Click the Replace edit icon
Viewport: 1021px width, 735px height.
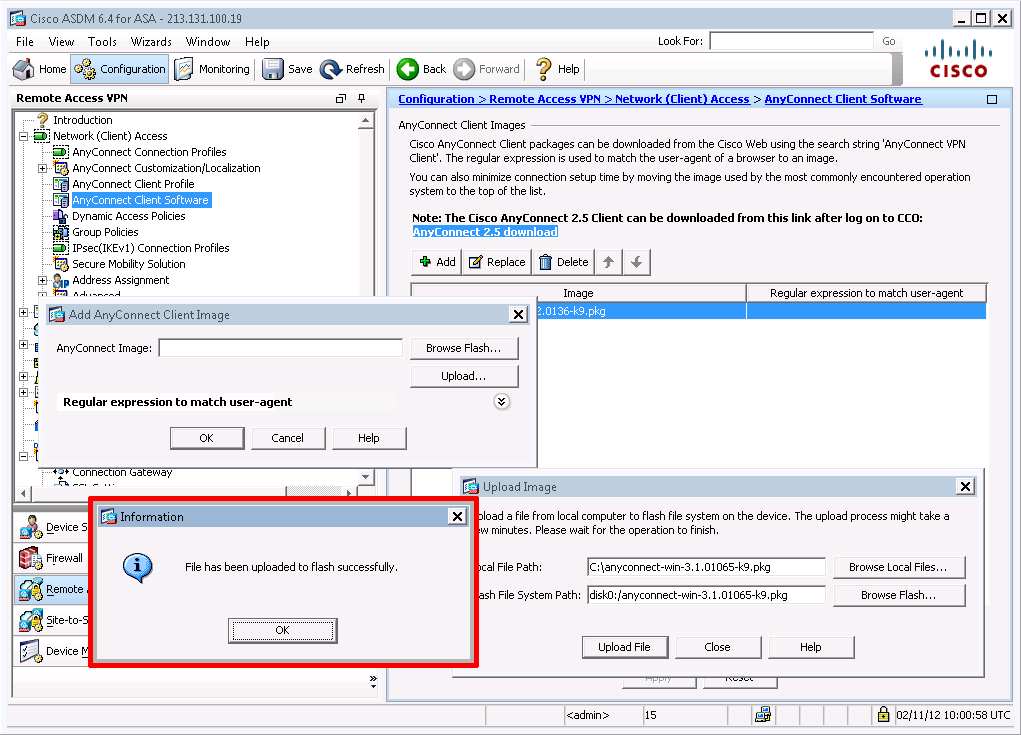pos(476,262)
